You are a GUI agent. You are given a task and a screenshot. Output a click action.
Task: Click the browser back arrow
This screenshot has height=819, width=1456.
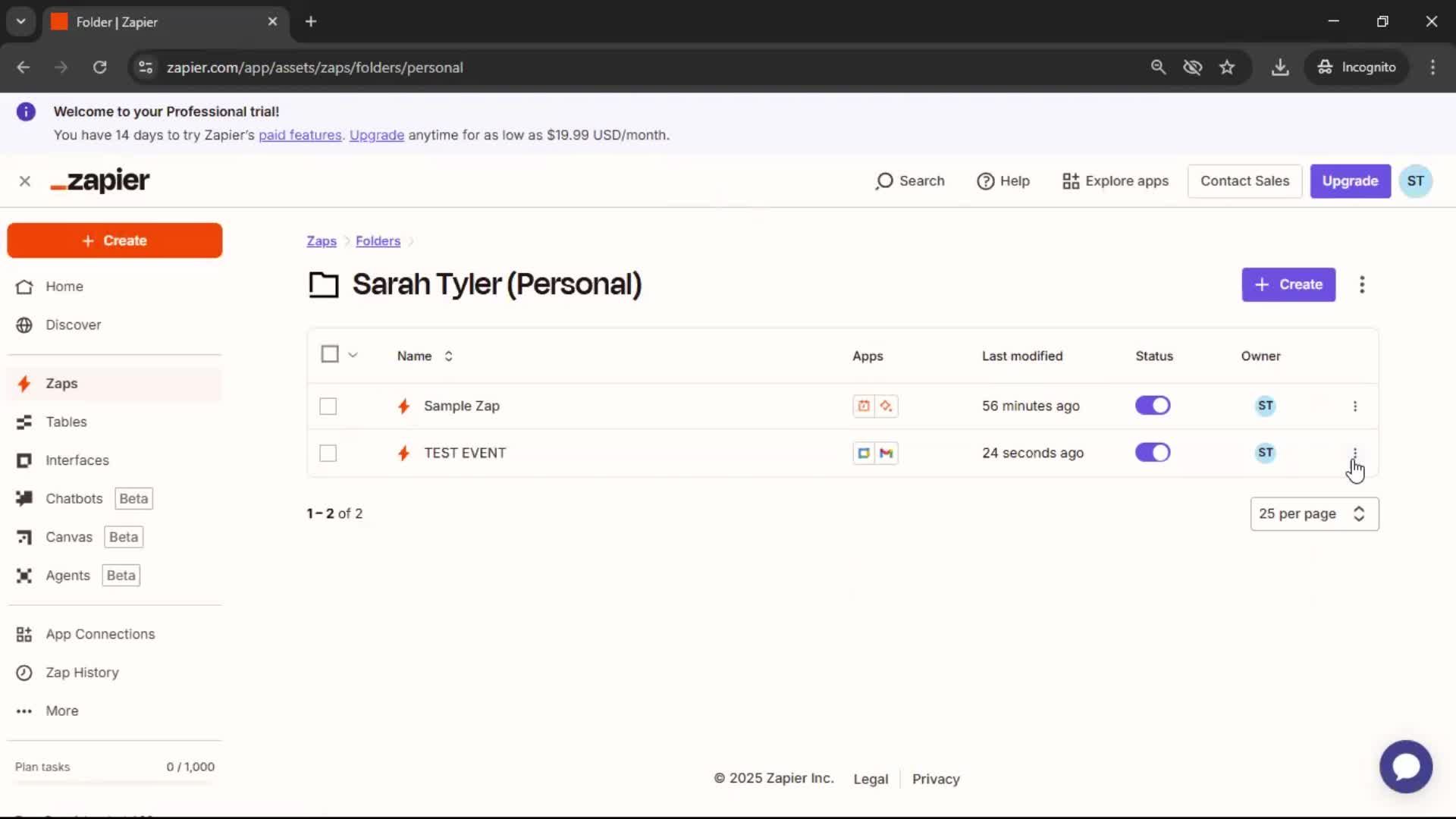[x=24, y=67]
